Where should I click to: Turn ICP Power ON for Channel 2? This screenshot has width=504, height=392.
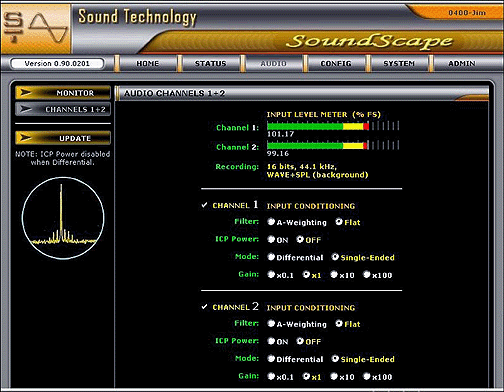click(x=271, y=341)
